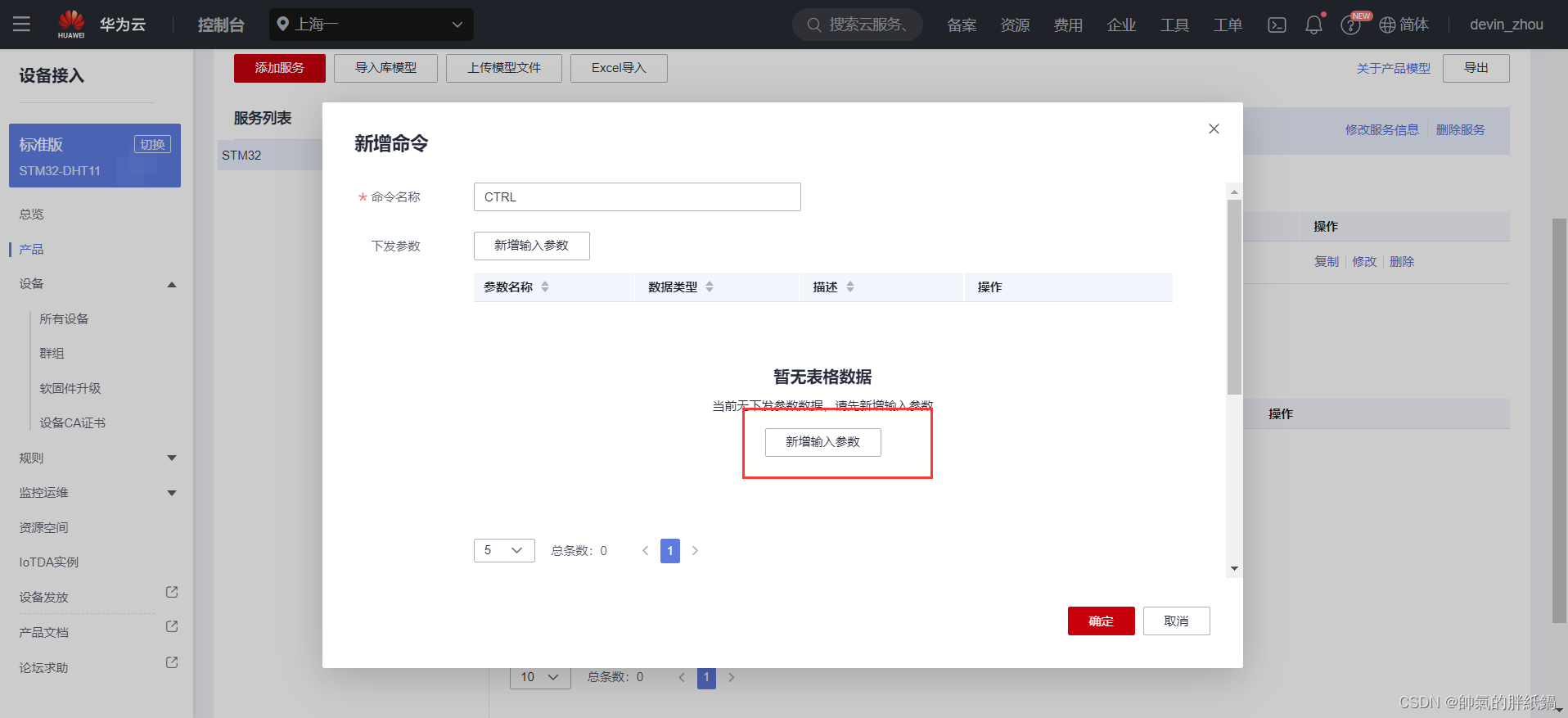
Task: Open the 上海一 region dropdown
Action: 372,25
